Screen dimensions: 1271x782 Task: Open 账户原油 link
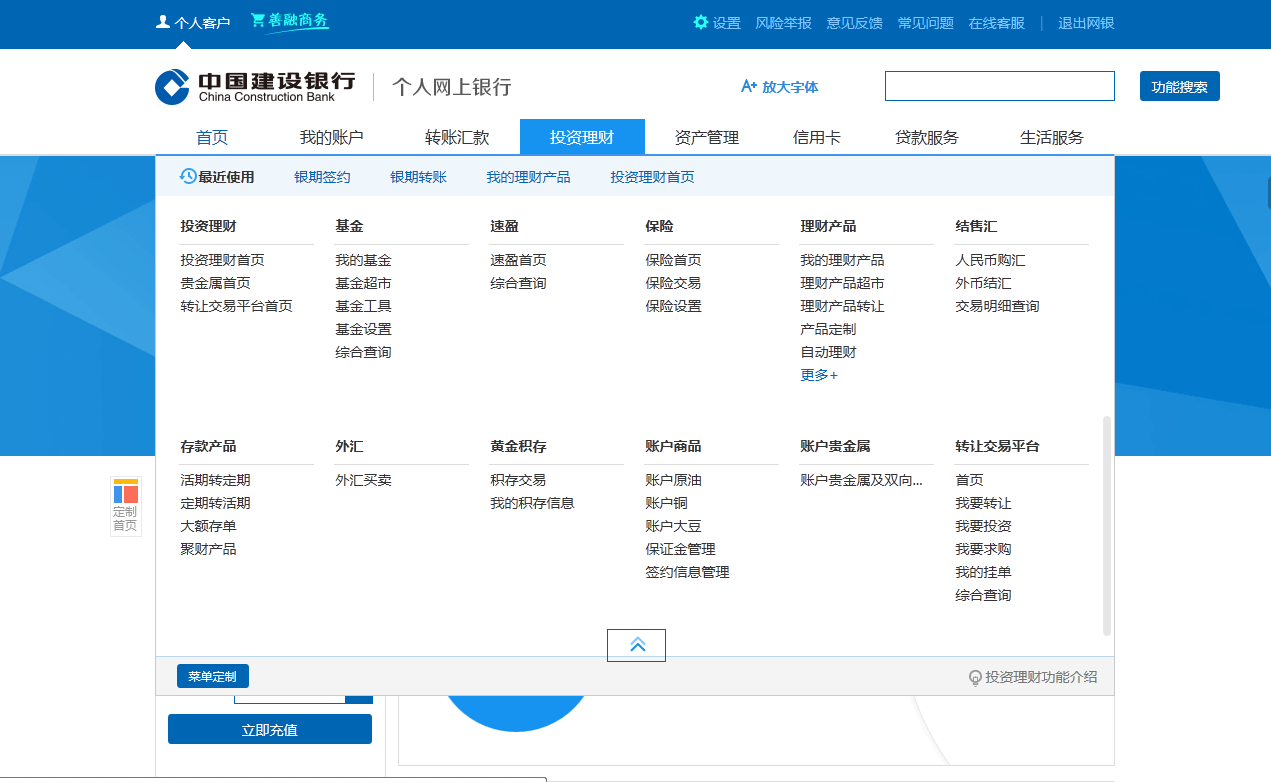click(x=673, y=480)
